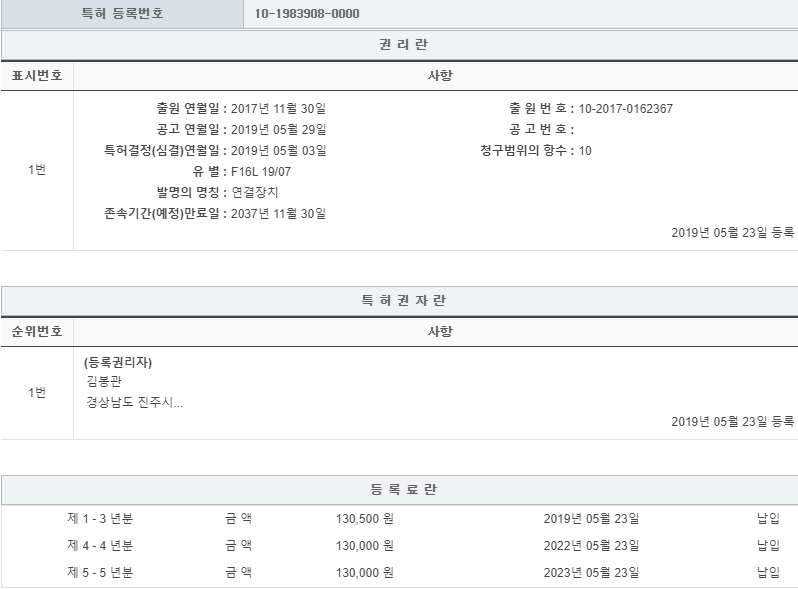Click 납입 status for 5-5 year row
This screenshot has width=798, height=589.
coord(768,573)
